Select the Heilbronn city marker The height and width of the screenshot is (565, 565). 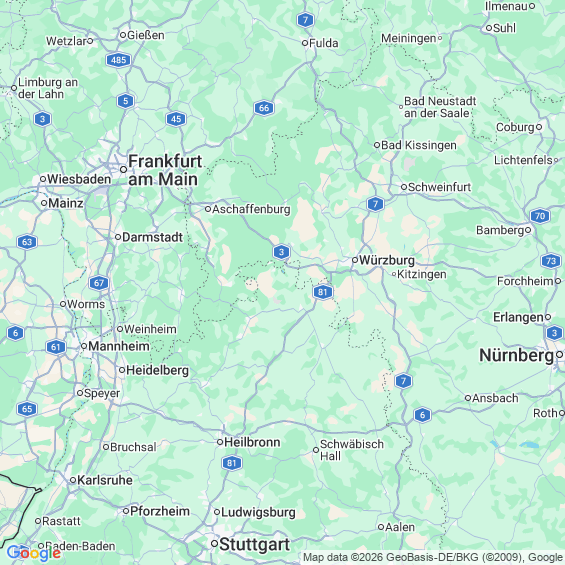pyautogui.click(x=220, y=442)
